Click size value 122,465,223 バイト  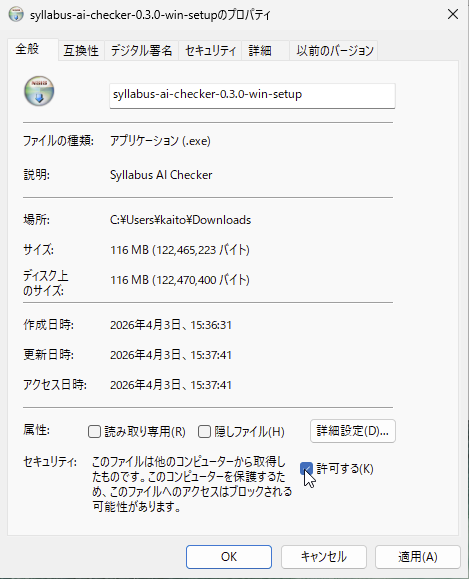[x=203, y=250]
